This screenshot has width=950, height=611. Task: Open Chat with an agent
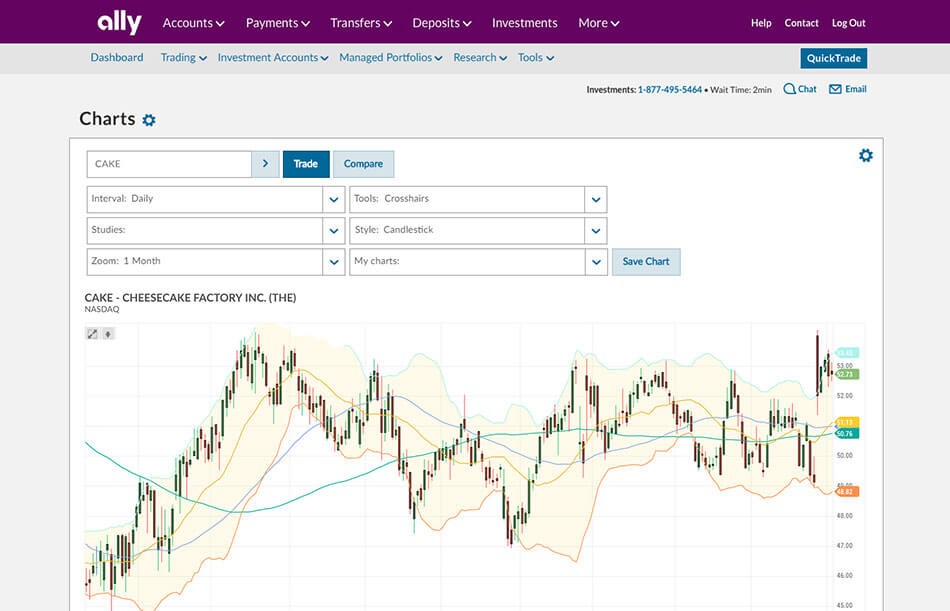pos(799,89)
